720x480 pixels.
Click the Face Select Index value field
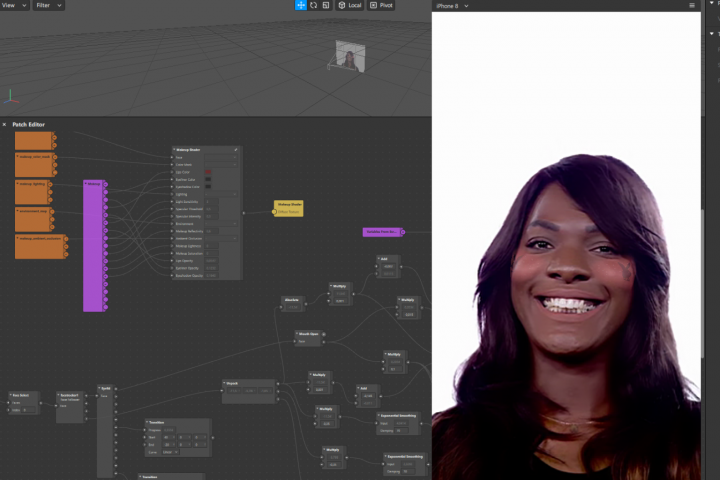(x=29, y=410)
